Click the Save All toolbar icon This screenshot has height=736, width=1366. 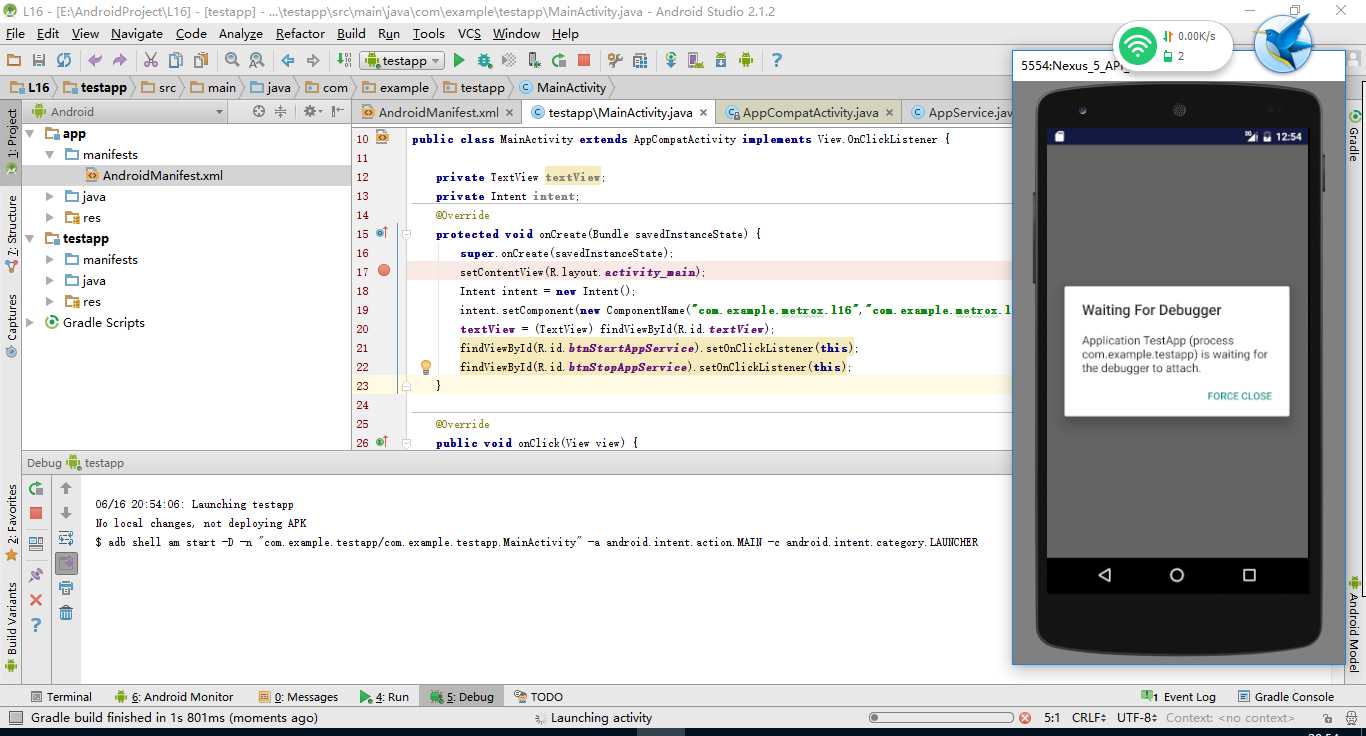39,60
